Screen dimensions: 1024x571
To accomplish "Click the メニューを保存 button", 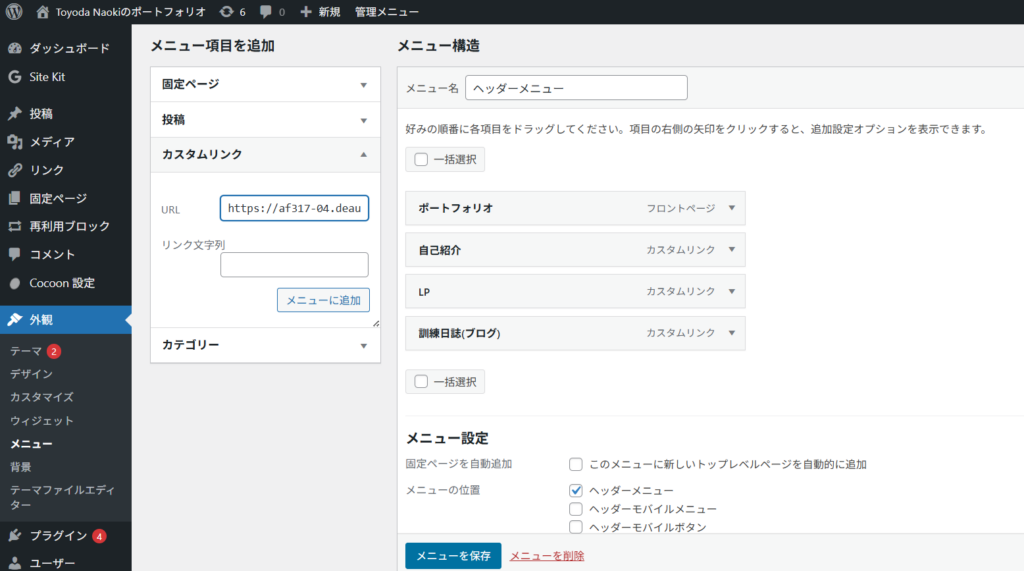I will (x=453, y=556).
